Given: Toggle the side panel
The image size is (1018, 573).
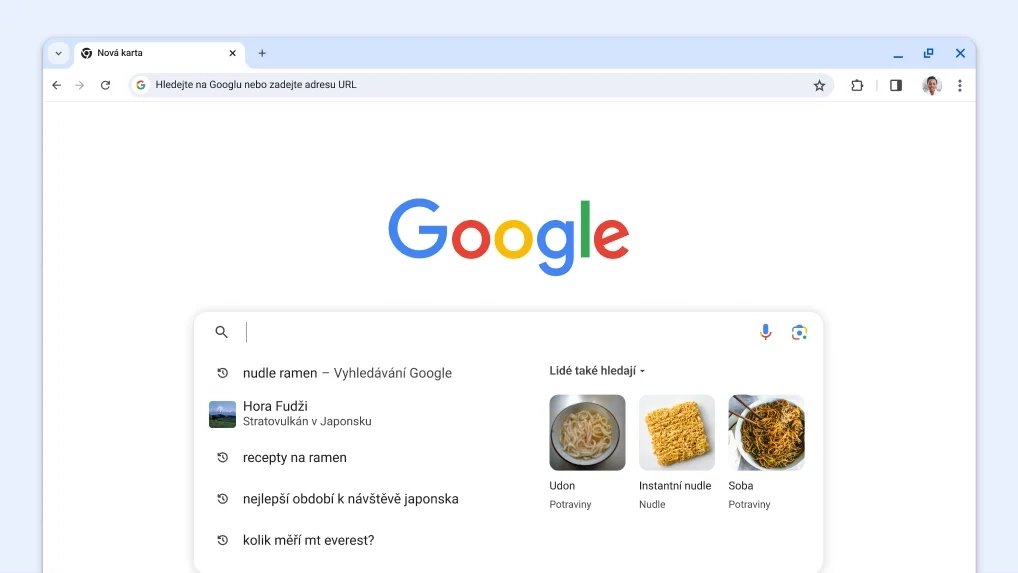Looking at the screenshot, I should pyautogui.click(x=895, y=85).
